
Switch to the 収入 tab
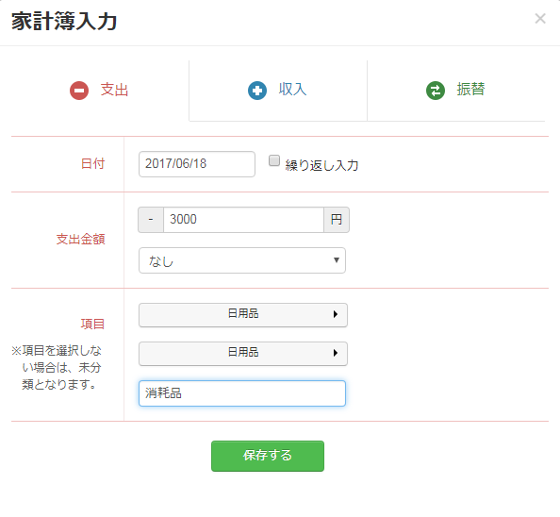[278, 91]
